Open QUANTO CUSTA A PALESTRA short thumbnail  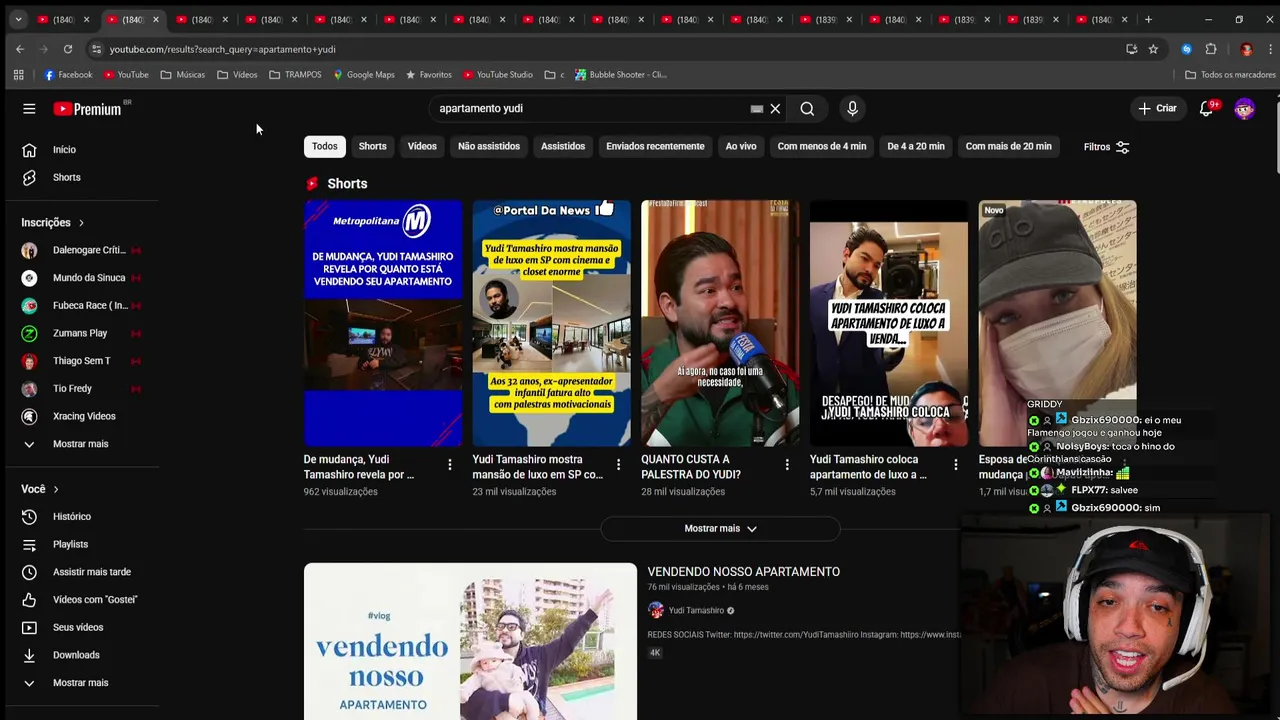tap(720, 323)
